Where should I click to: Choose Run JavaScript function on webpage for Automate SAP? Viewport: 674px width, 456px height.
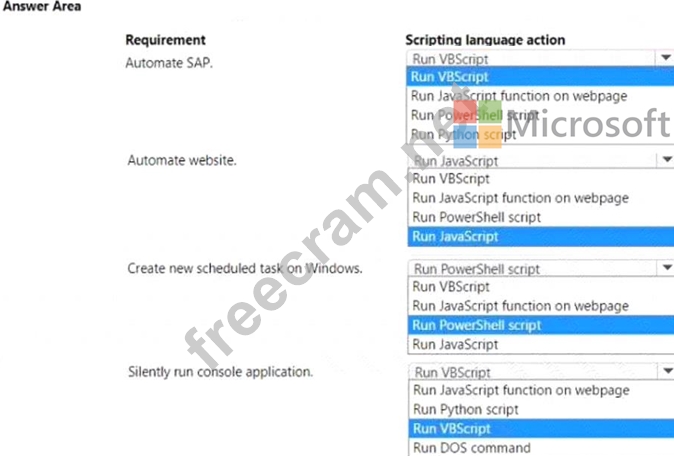519,96
